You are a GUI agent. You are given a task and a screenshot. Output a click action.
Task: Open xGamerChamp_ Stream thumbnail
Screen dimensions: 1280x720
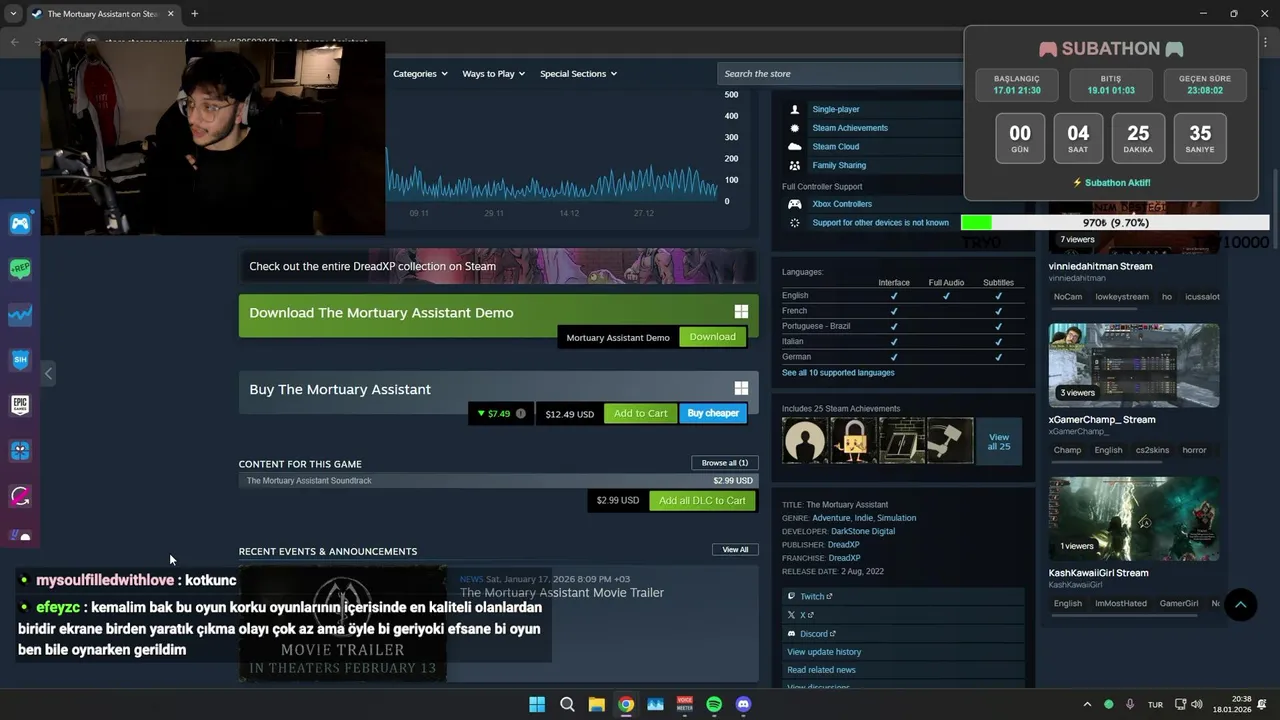1134,365
